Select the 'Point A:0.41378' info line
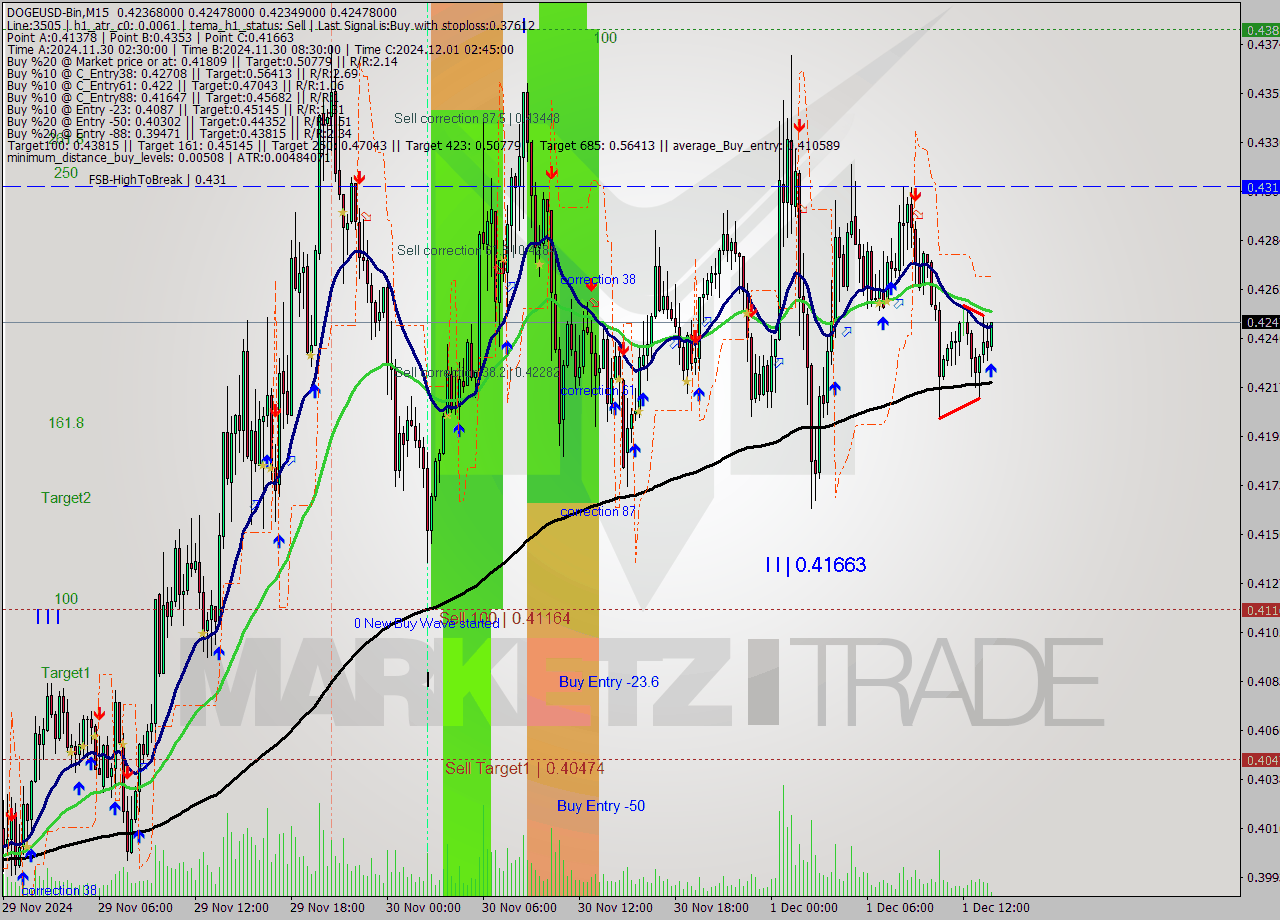The width and height of the screenshot is (1280, 920). point(151,38)
